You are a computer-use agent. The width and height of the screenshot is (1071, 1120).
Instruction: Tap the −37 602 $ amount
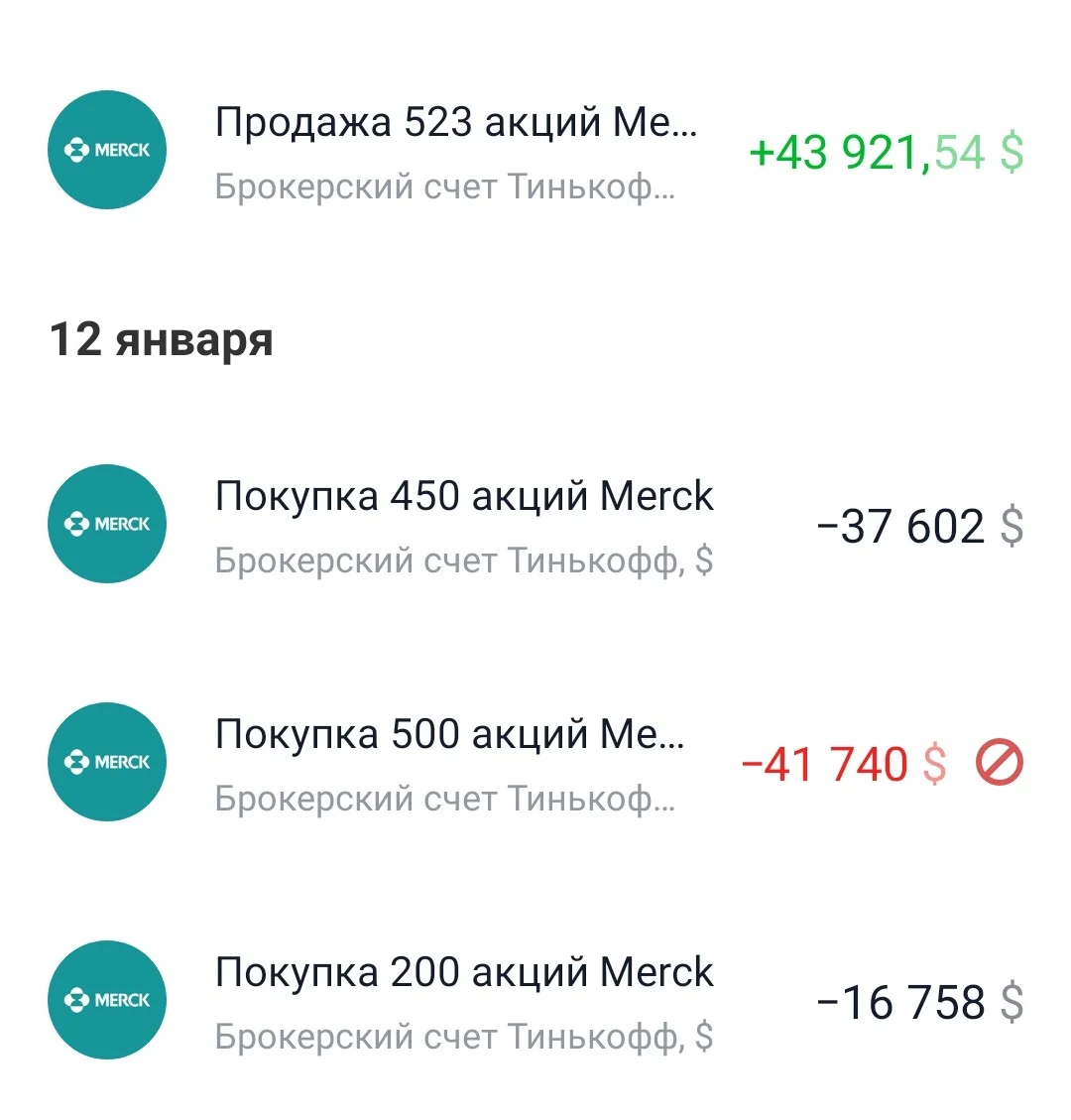point(920,527)
